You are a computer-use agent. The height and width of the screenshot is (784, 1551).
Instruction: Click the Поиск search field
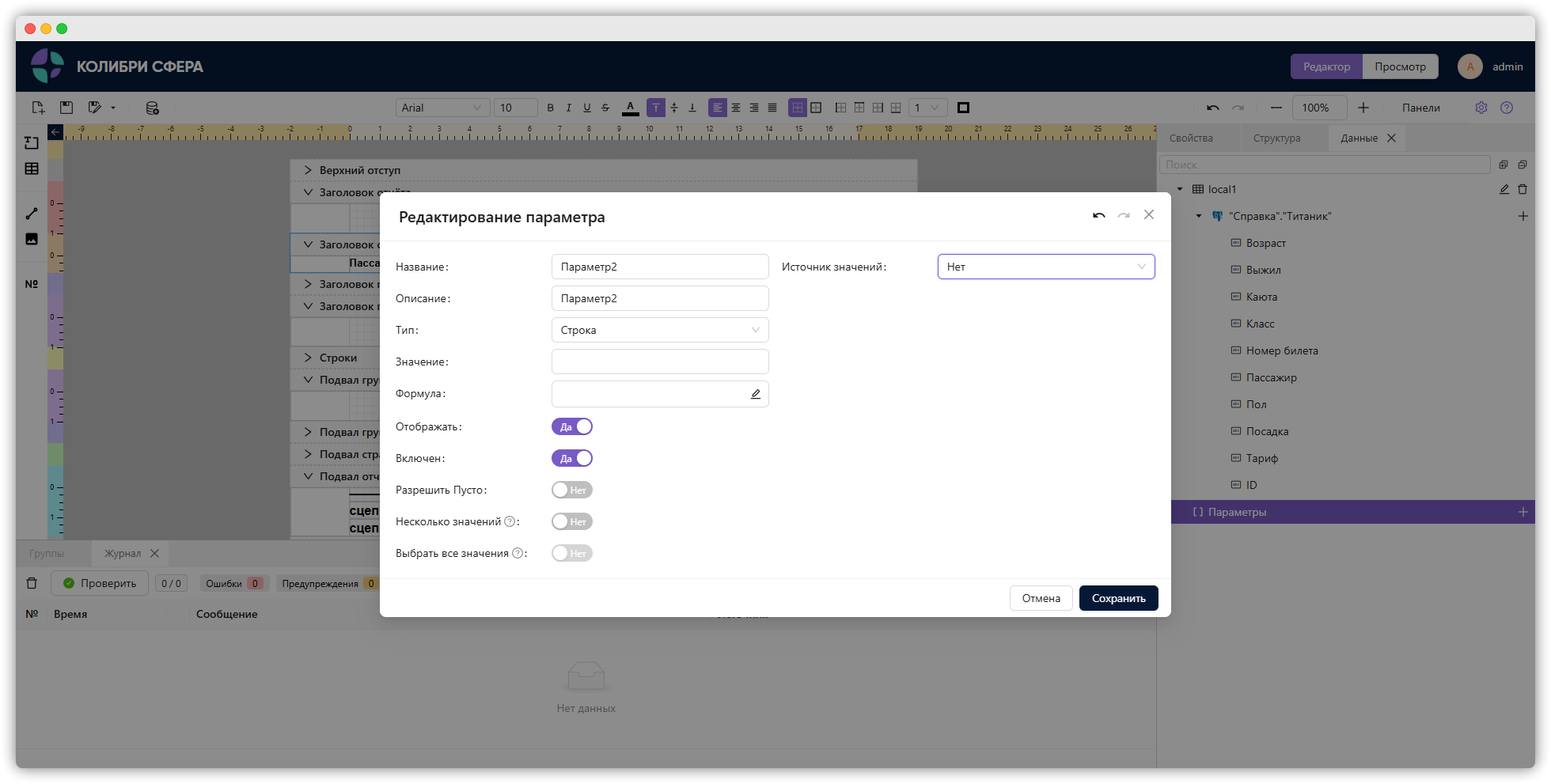[x=1325, y=165]
